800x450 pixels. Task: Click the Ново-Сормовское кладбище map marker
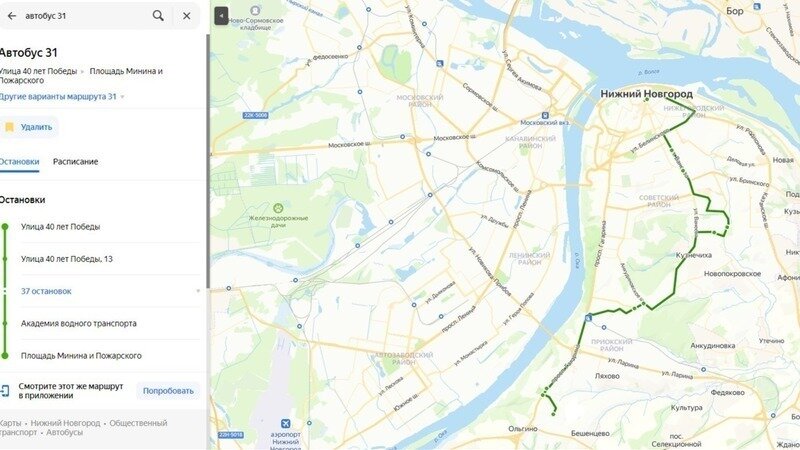pyautogui.click(x=255, y=10)
